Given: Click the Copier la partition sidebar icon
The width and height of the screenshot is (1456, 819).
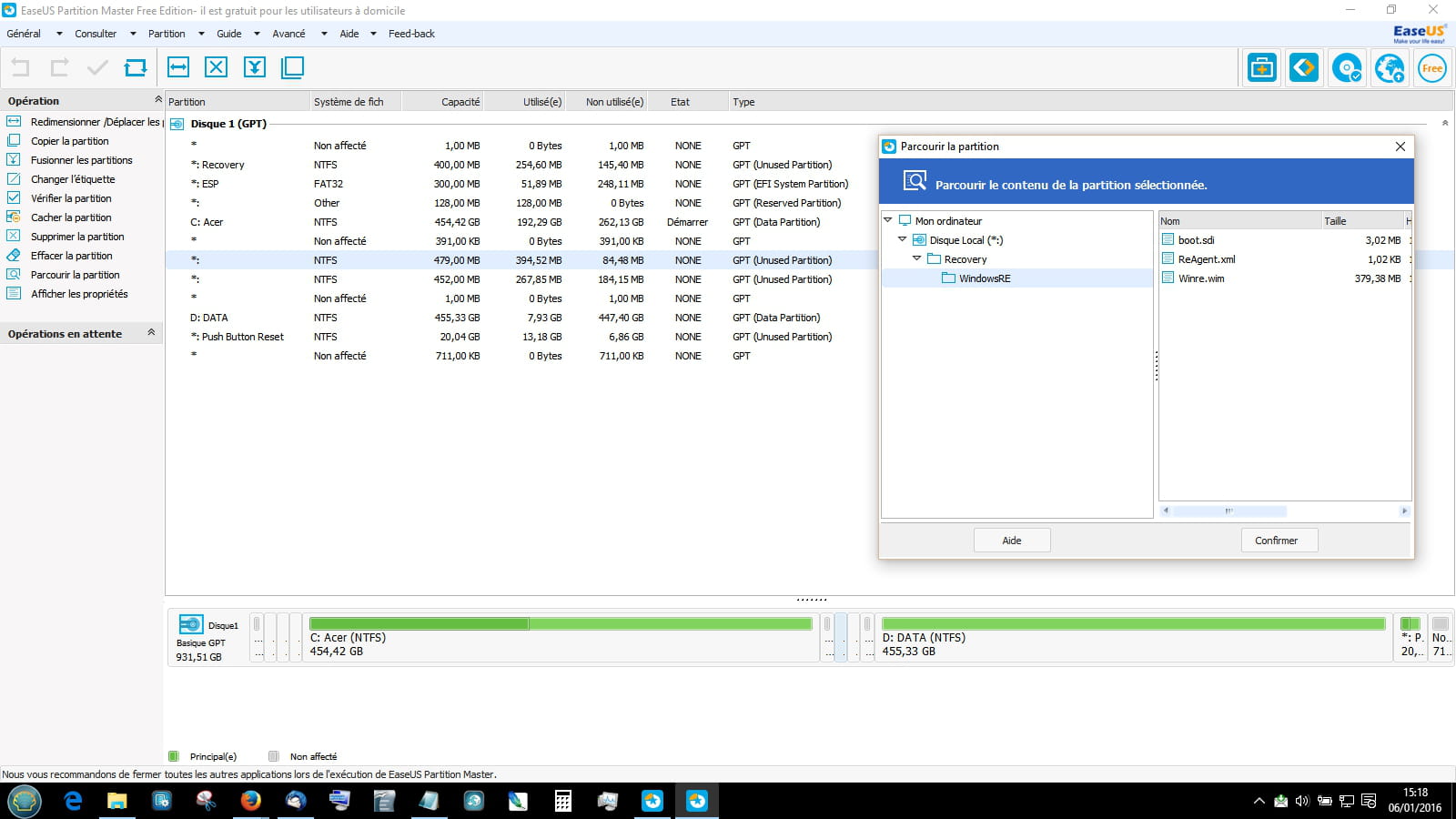Looking at the screenshot, I should 14,141.
